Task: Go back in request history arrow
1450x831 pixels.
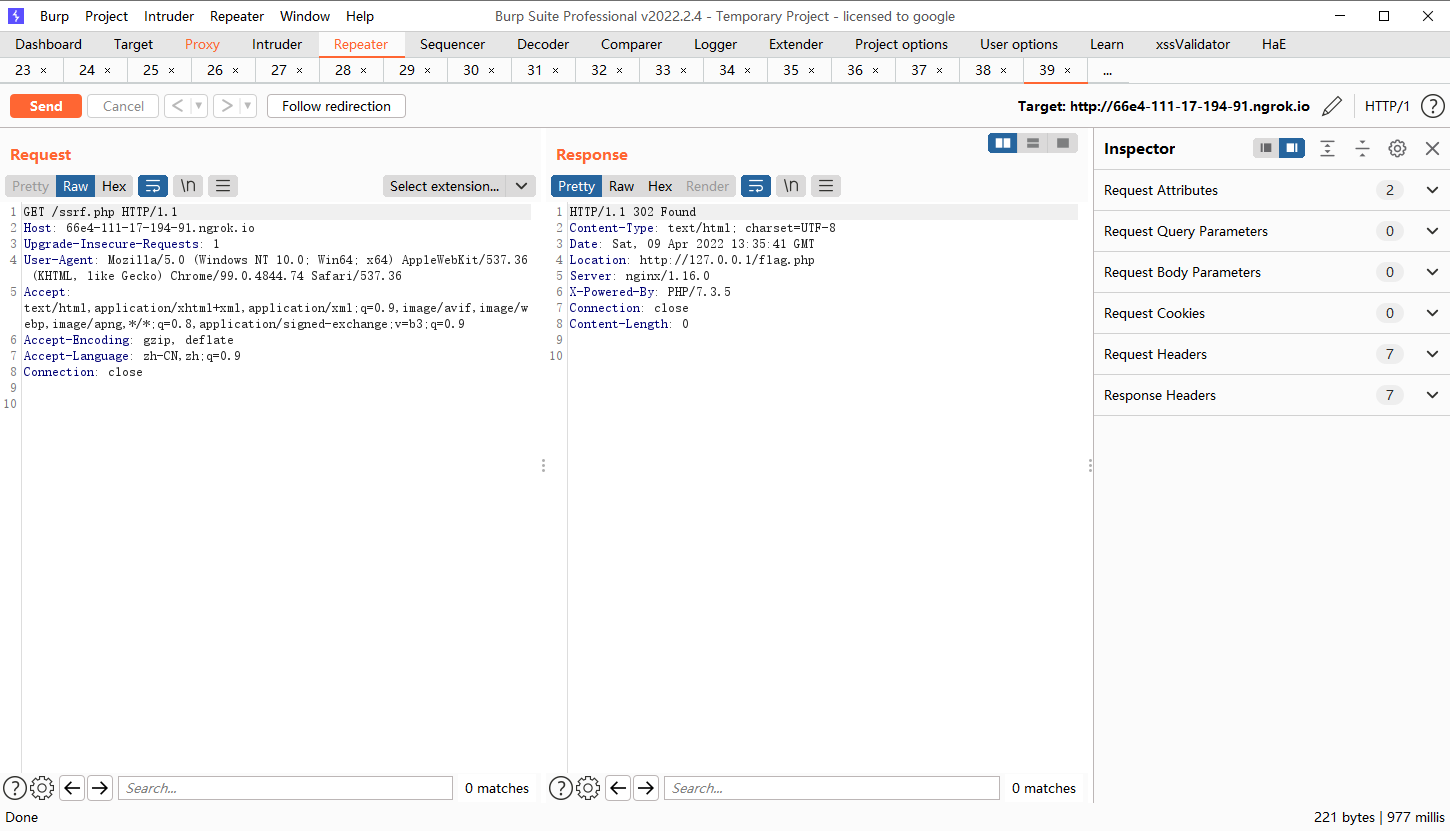Action: coord(177,106)
